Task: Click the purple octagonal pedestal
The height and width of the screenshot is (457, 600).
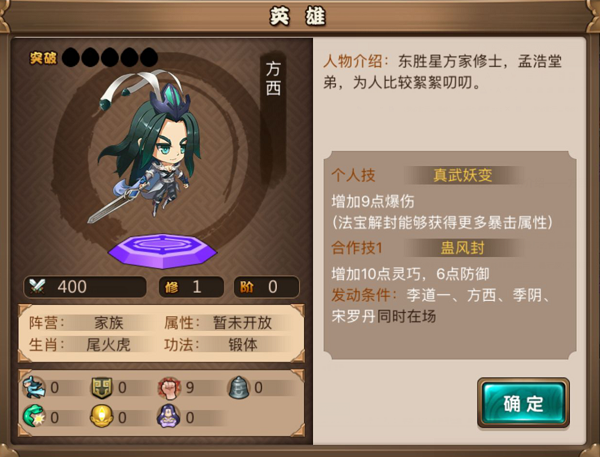Action: 163,251
